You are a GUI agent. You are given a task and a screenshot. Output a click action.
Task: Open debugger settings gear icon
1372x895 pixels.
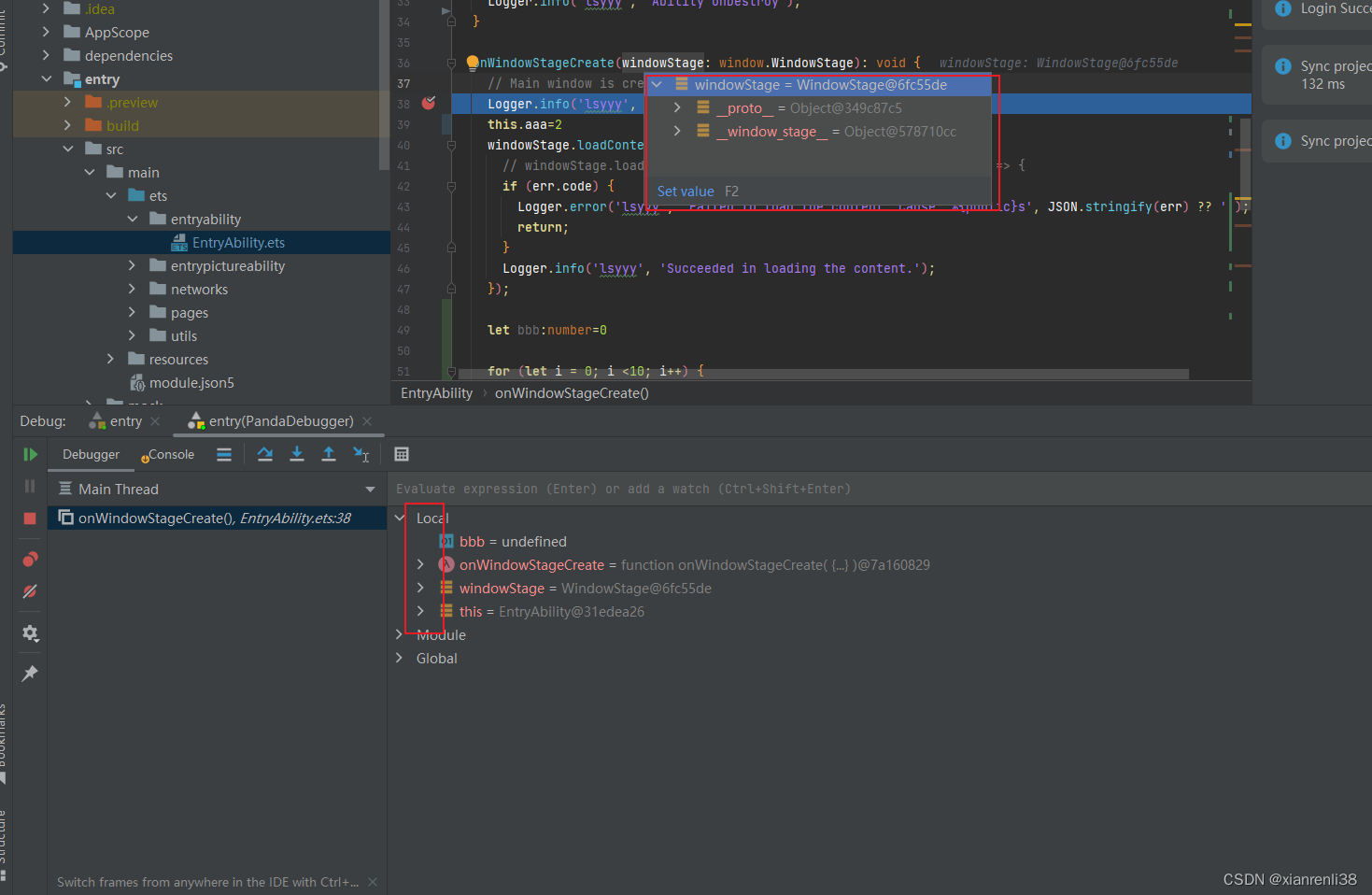click(x=30, y=633)
